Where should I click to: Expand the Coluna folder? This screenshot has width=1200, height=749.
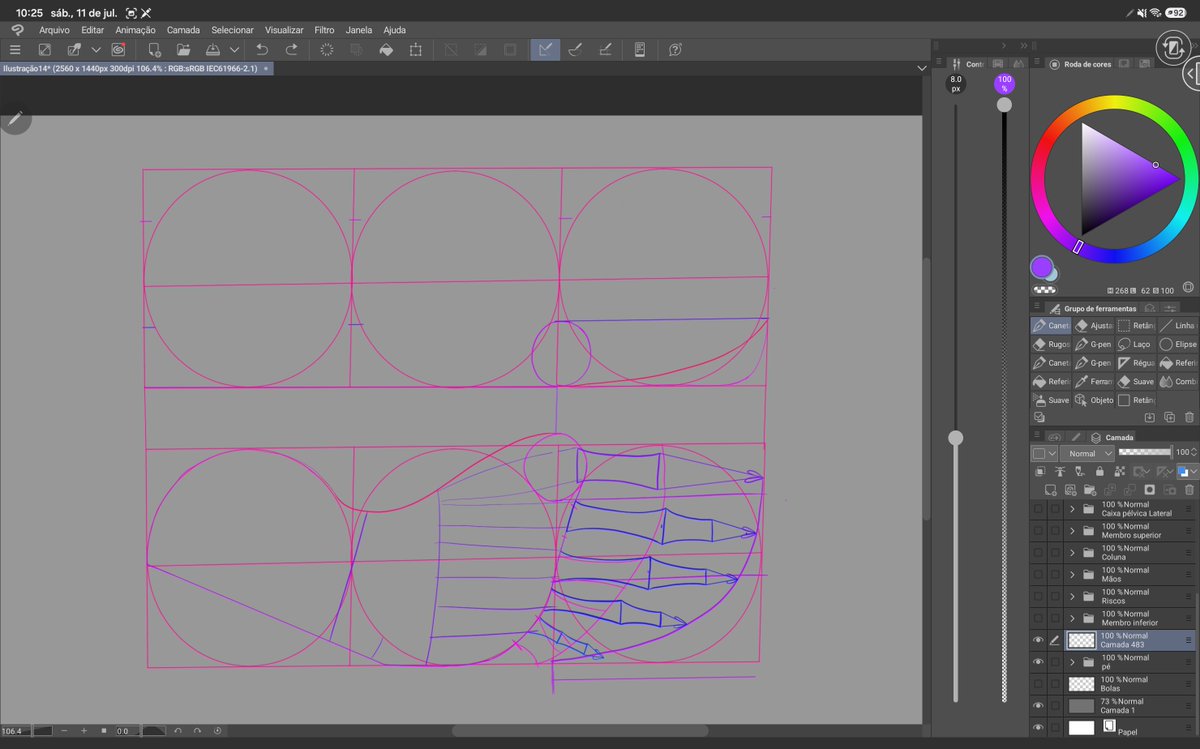pyautogui.click(x=1072, y=553)
